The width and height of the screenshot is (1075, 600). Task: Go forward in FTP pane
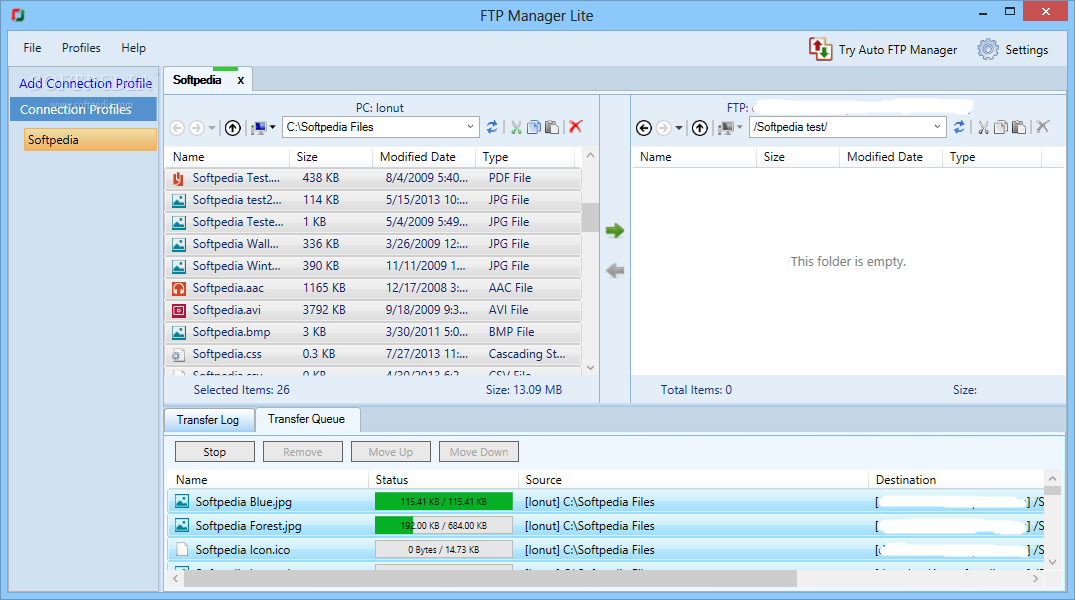click(664, 128)
